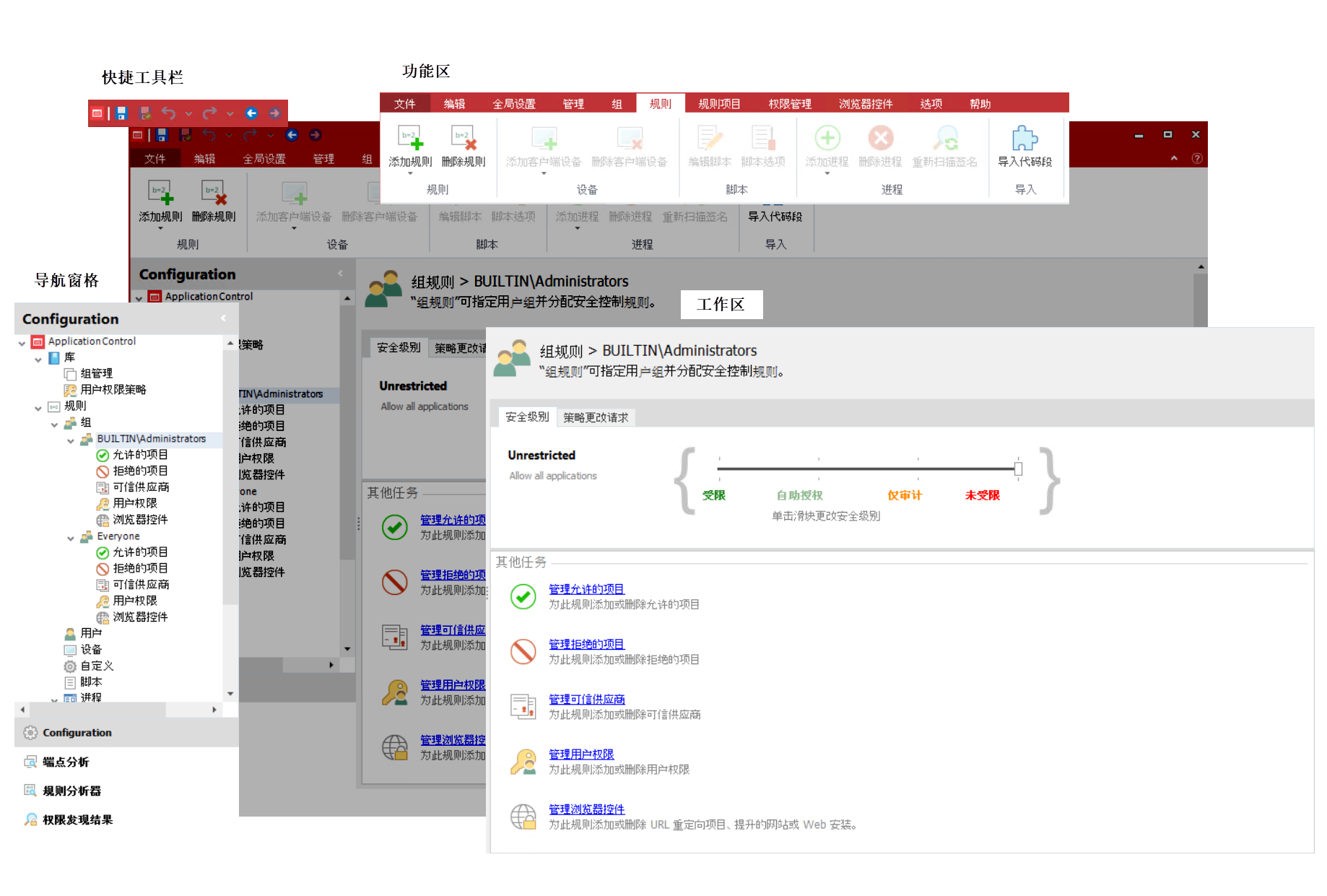Viewport: 1327px width, 896px height.
Task: Collapse the BUILTIN\Administrators tree node
Action: click(71, 440)
